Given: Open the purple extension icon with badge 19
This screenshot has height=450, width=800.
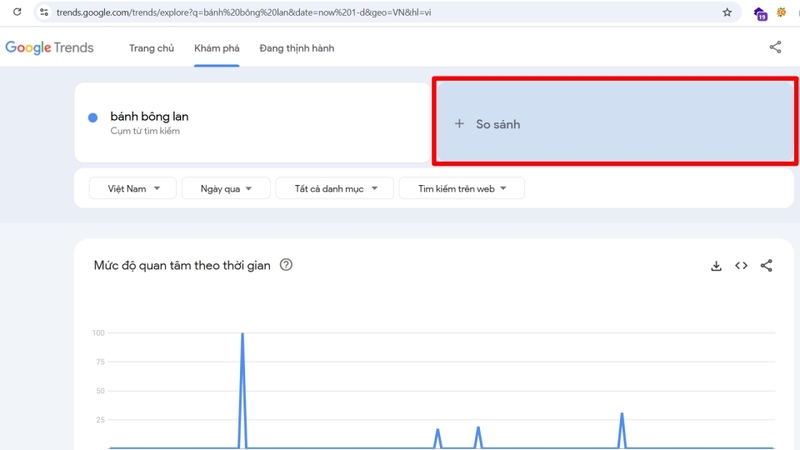Looking at the screenshot, I should pyautogui.click(x=760, y=13).
